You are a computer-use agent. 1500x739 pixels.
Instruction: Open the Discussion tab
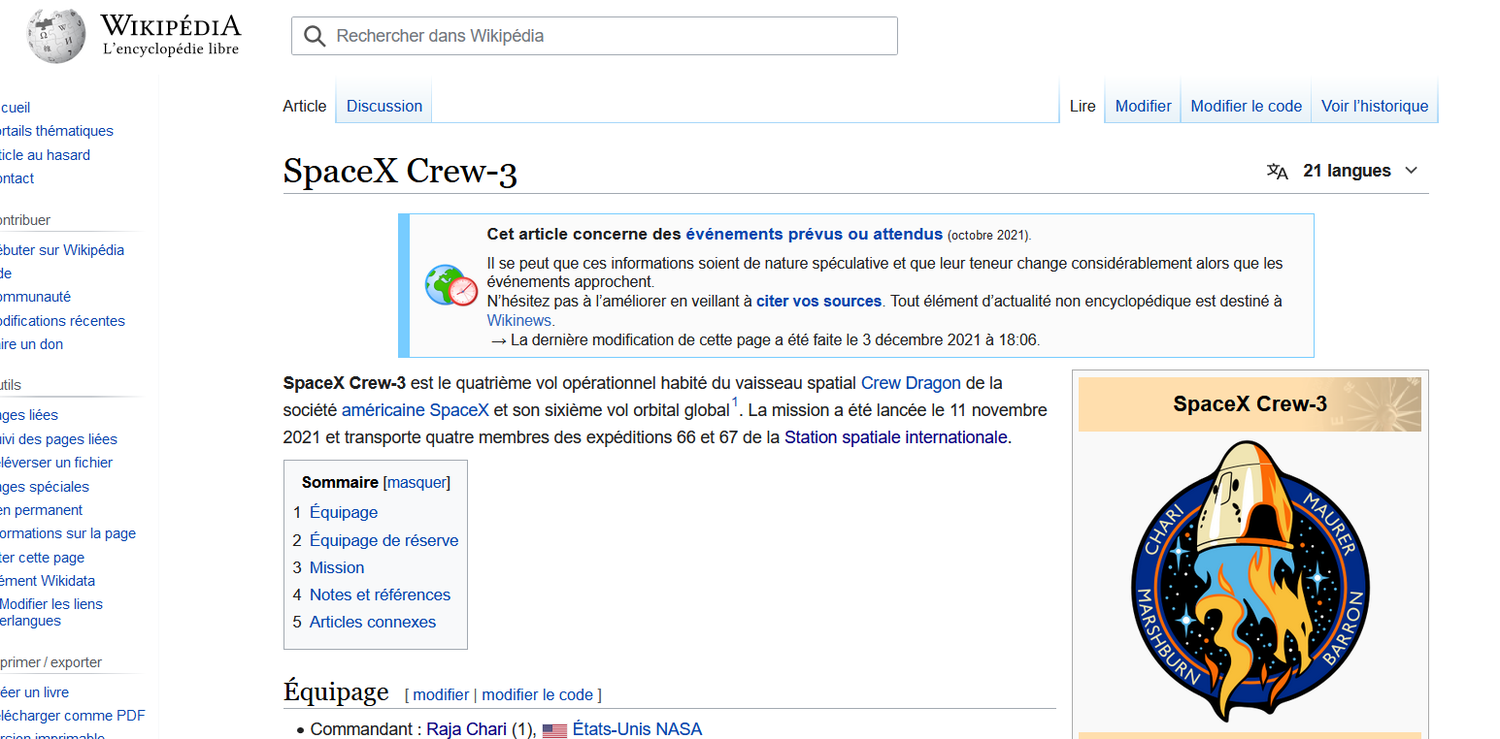pyautogui.click(x=384, y=106)
